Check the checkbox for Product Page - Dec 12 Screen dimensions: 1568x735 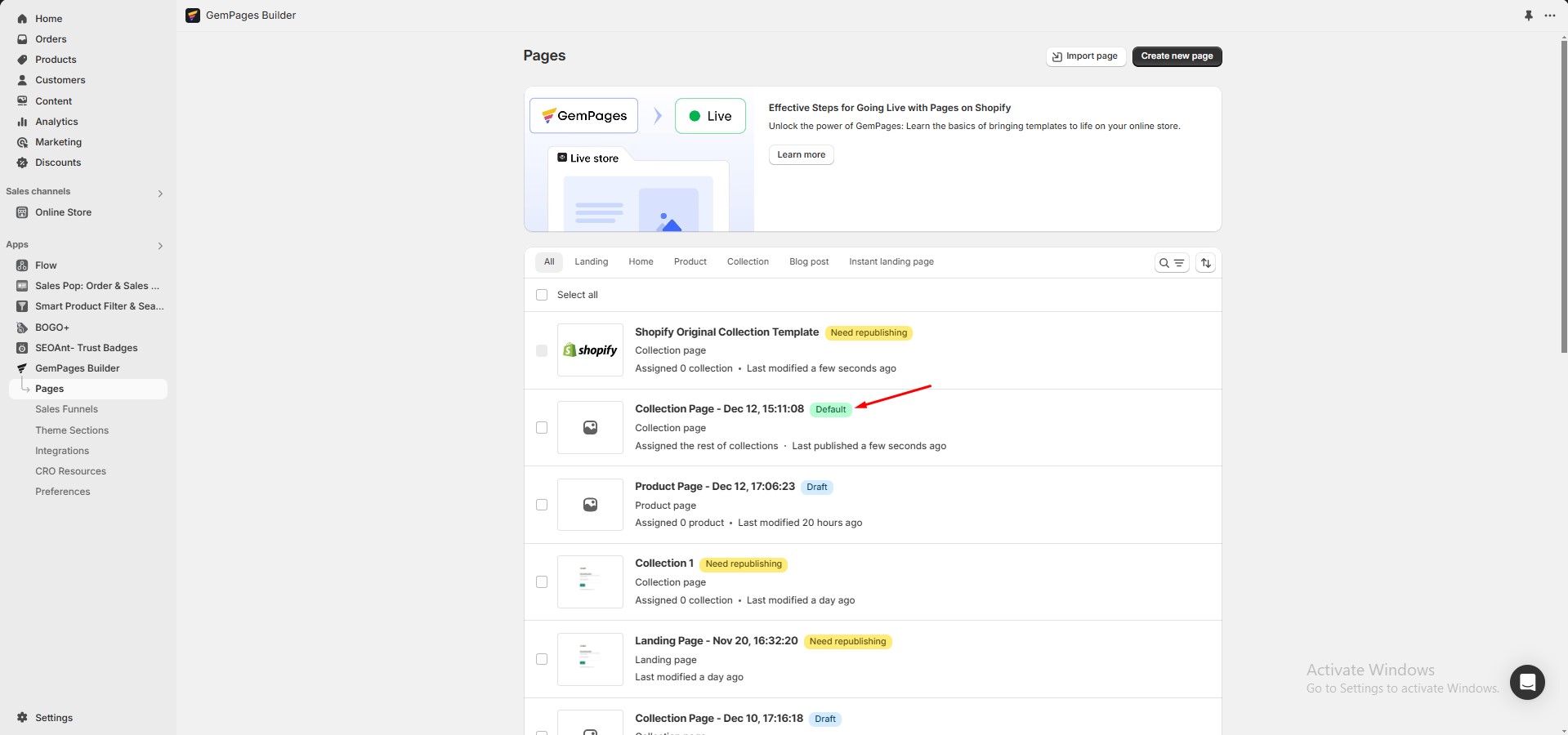click(542, 505)
